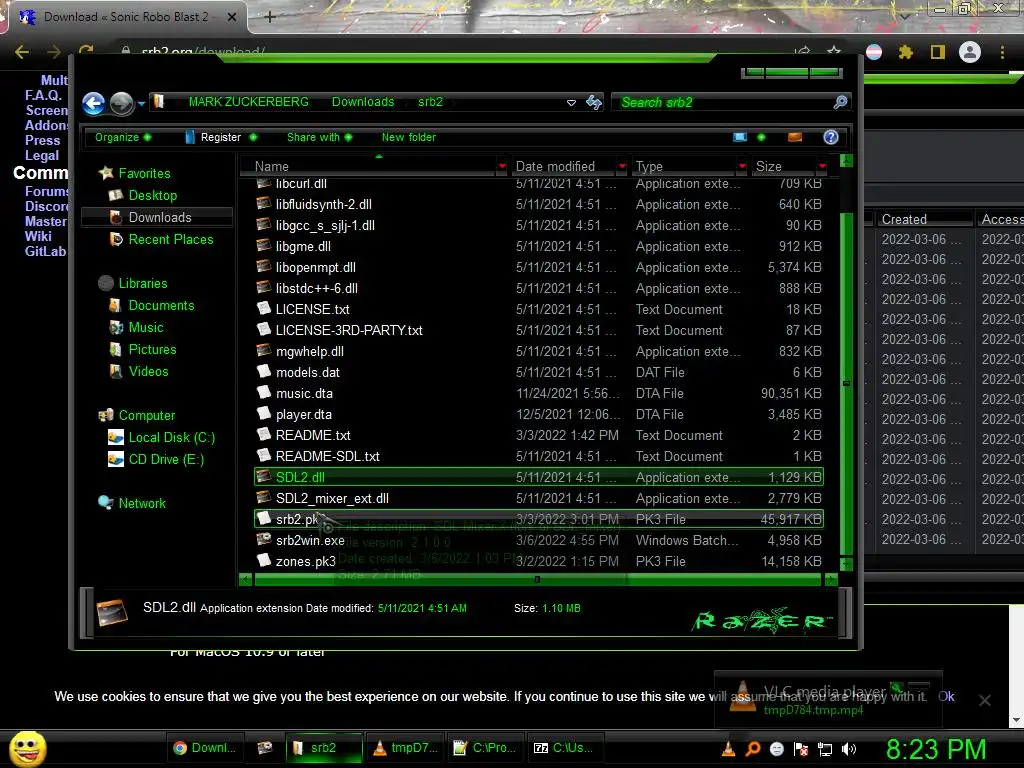Viewport: 1024px width, 768px height.
Task: Select Computer in the navigation pane
Action: [x=136, y=415]
